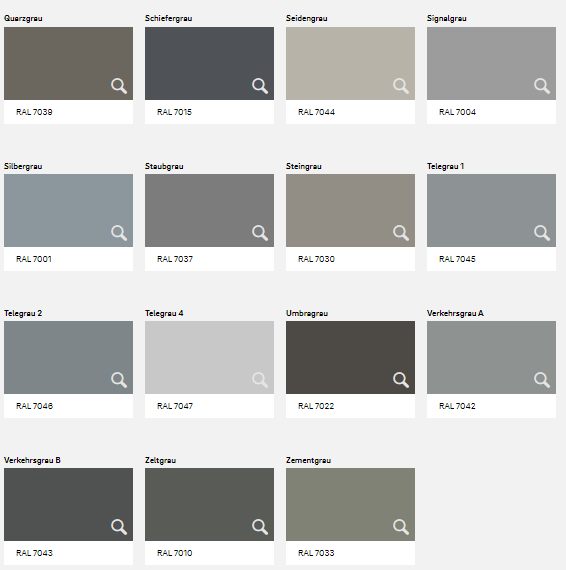Click the RAL 7001 label
Screen dimensions: 566x570
[x=34, y=259]
